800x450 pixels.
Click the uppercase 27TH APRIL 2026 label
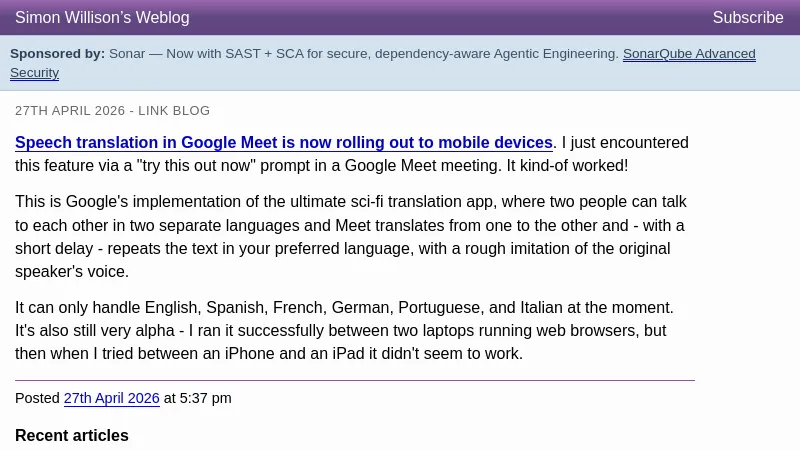point(70,111)
